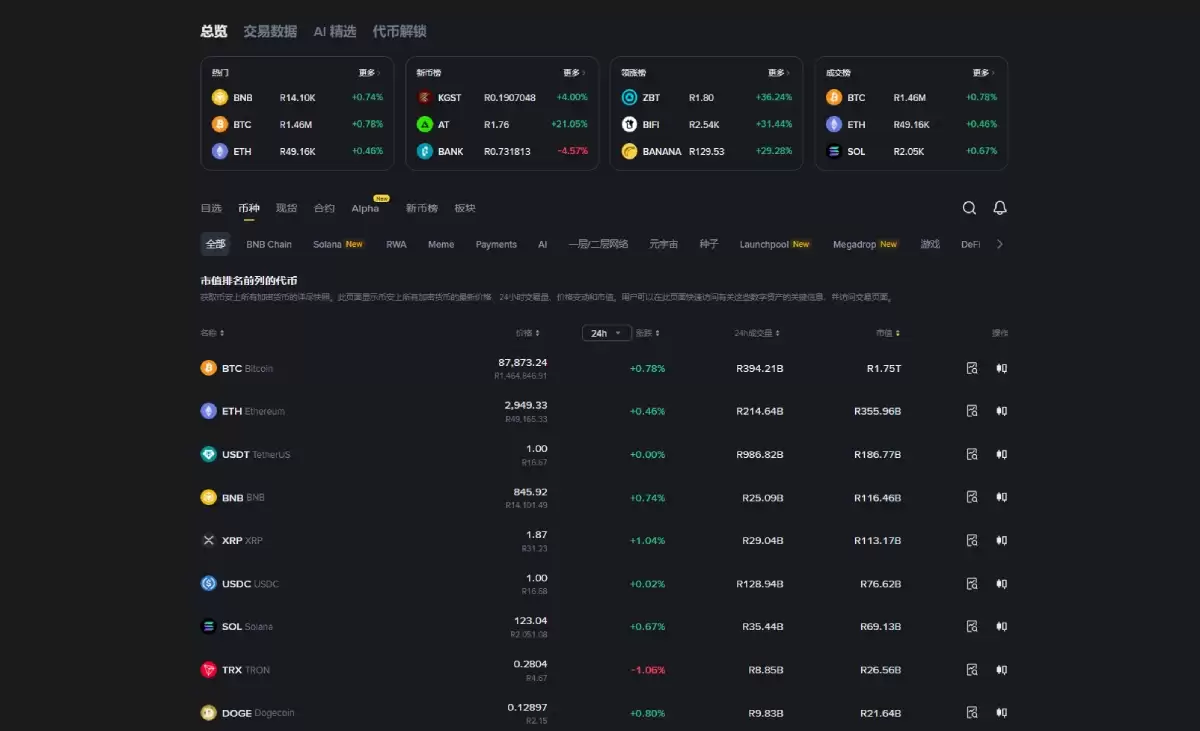Switch to the 现货 tab
Screen dimensions: 1200x731
(x=286, y=208)
